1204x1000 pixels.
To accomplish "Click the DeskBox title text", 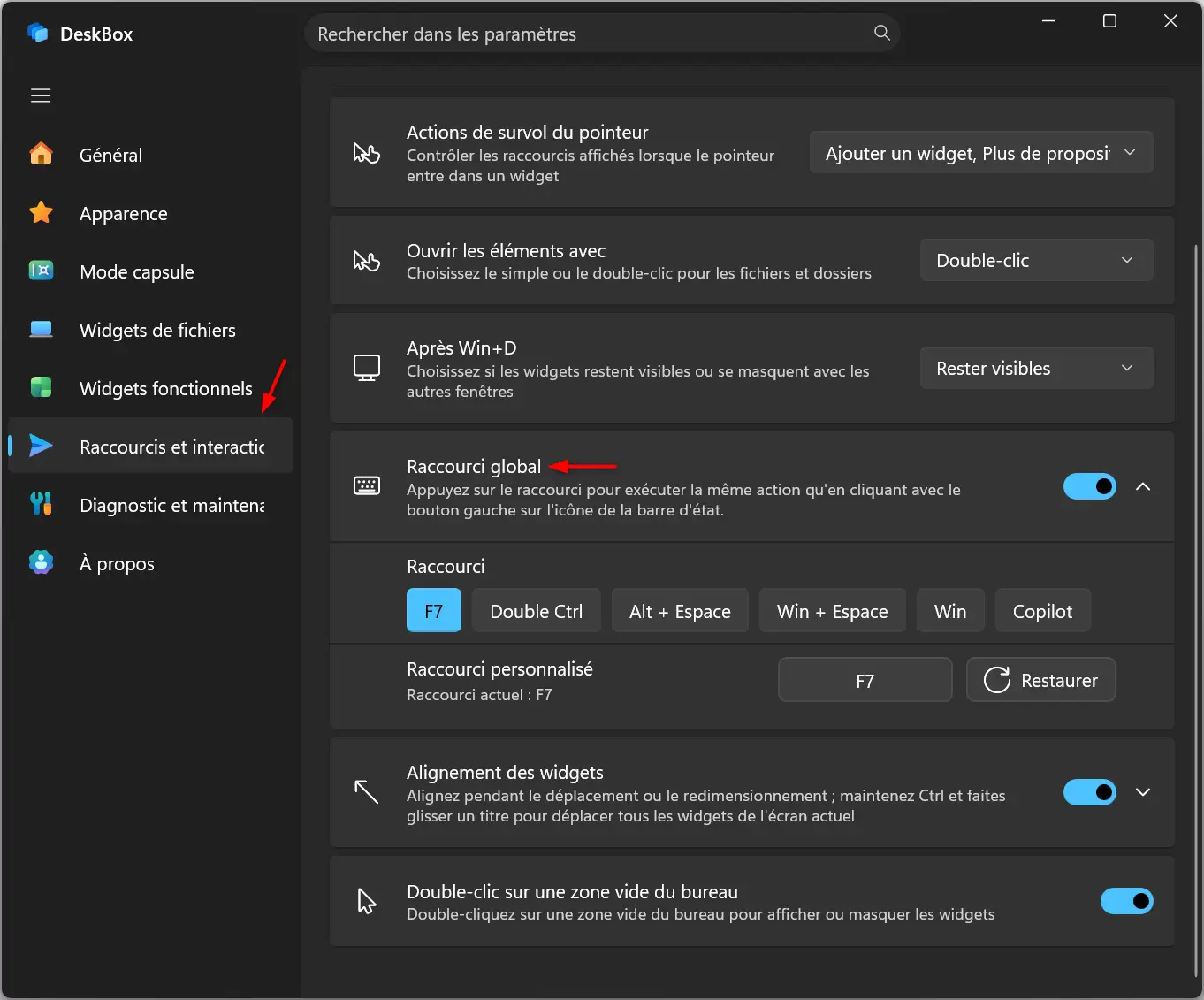I will [x=96, y=34].
